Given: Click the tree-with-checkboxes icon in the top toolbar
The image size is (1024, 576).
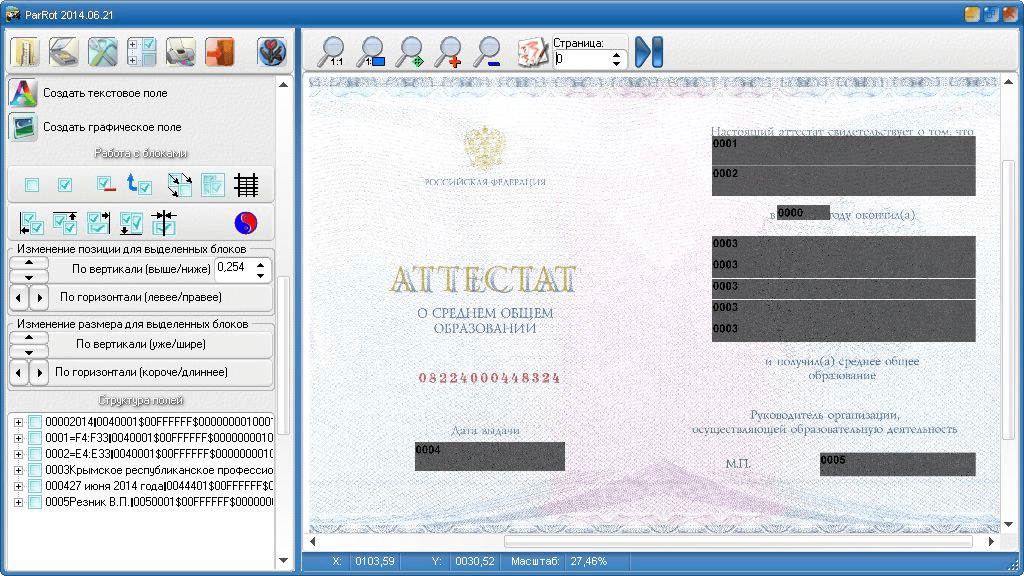Looking at the screenshot, I should (x=142, y=52).
